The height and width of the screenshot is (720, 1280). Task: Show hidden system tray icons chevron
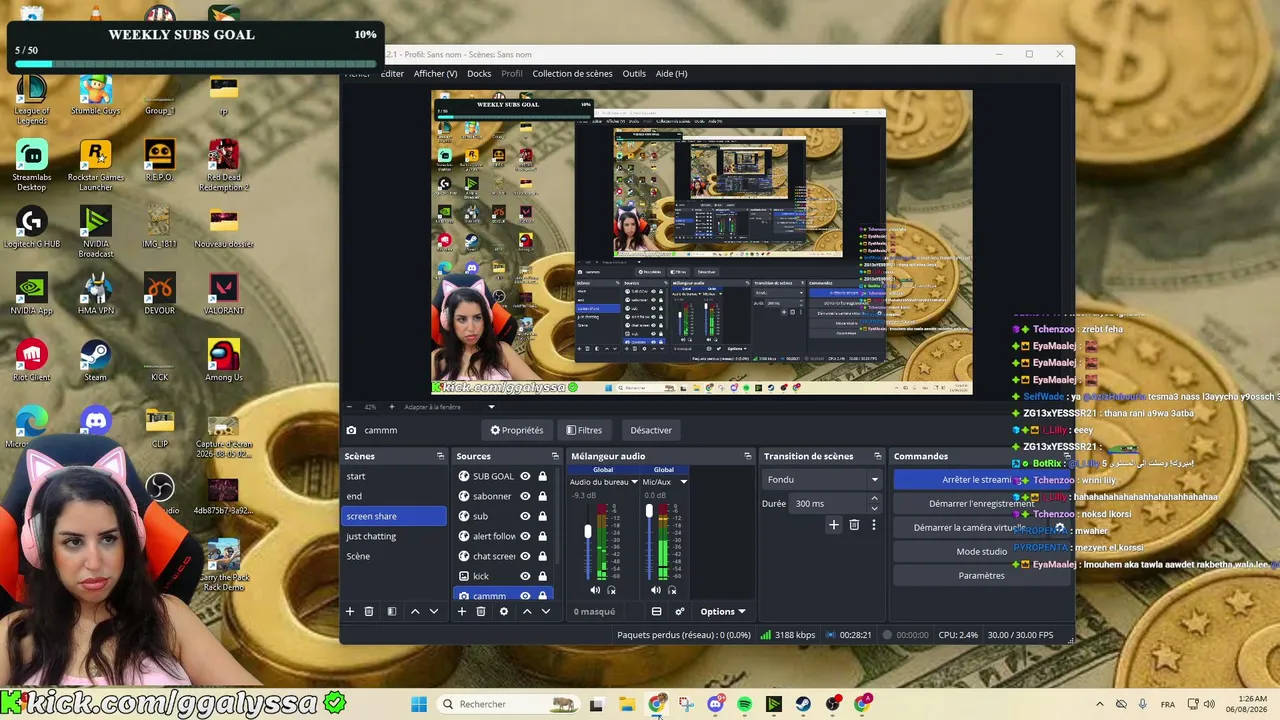point(1099,704)
